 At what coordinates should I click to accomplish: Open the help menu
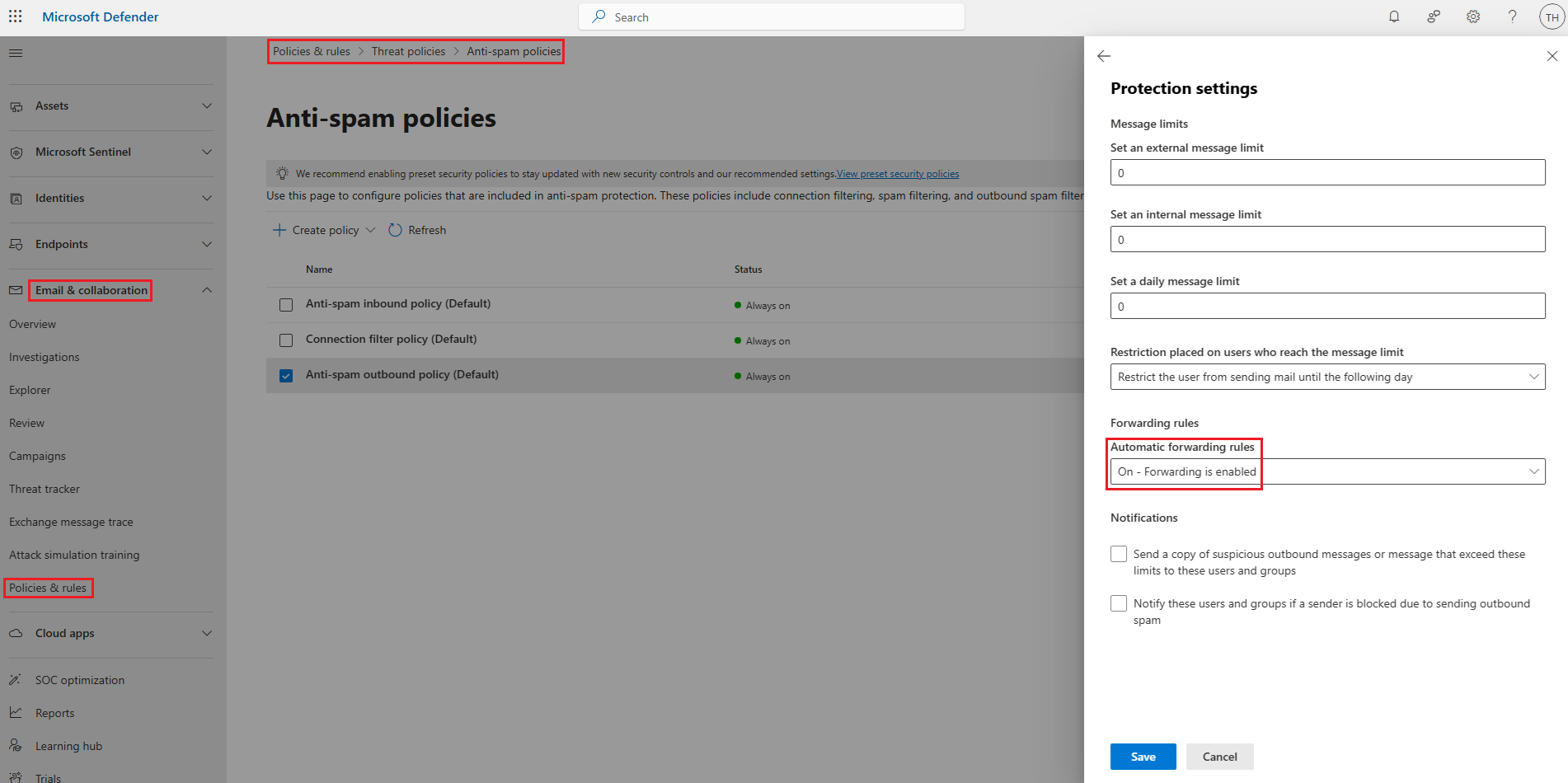pos(1513,16)
